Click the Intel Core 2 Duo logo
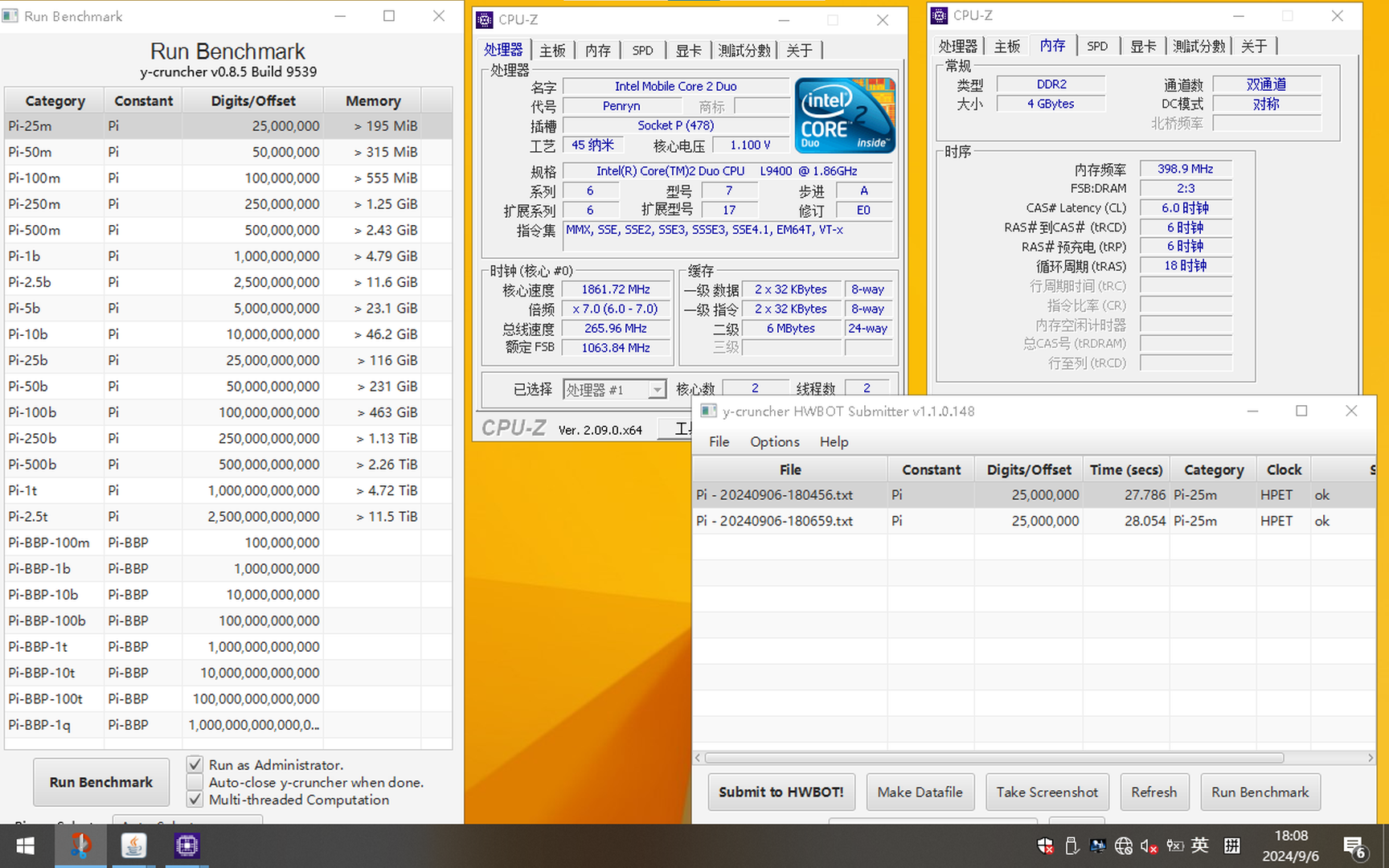This screenshot has height=868, width=1389. click(x=845, y=115)
